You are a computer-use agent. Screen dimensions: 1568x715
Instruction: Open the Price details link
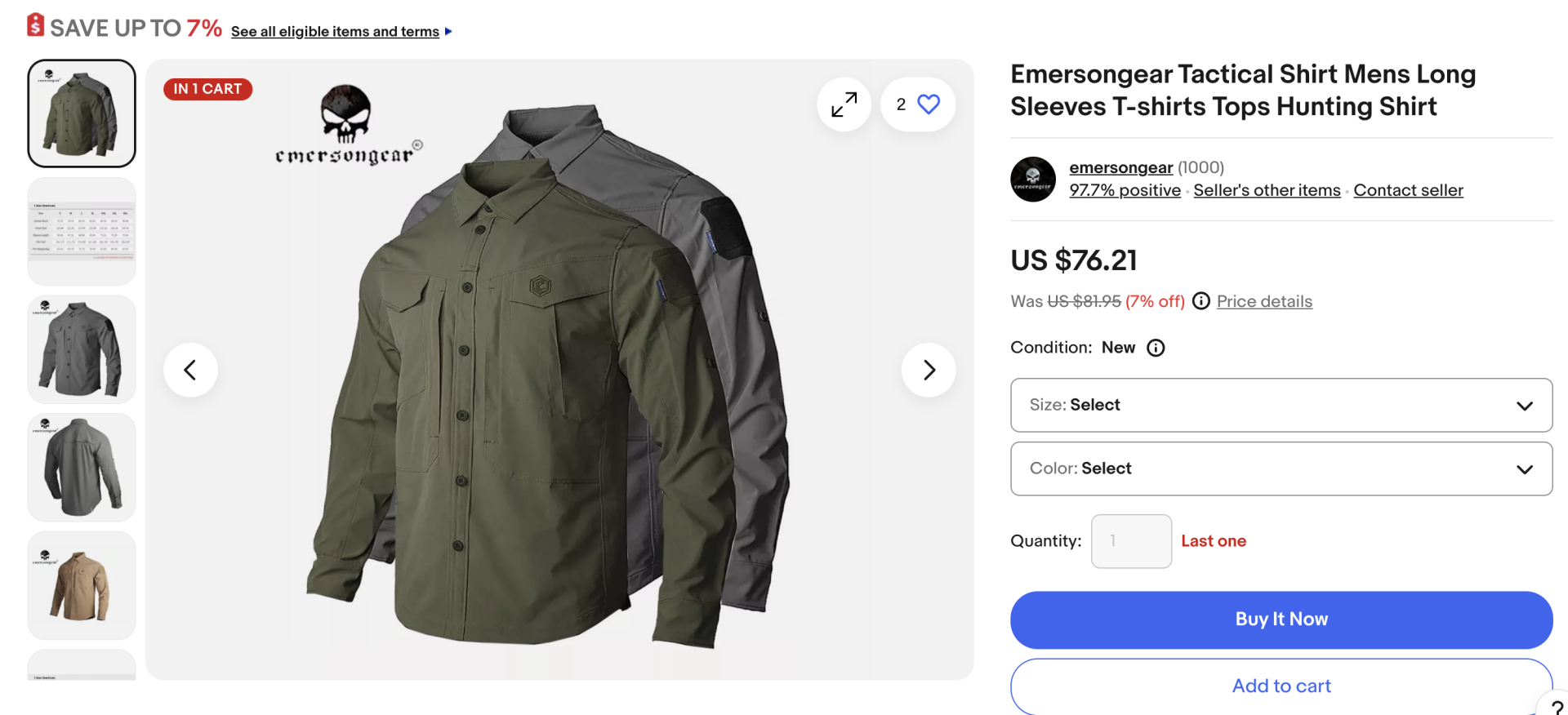1264,301
